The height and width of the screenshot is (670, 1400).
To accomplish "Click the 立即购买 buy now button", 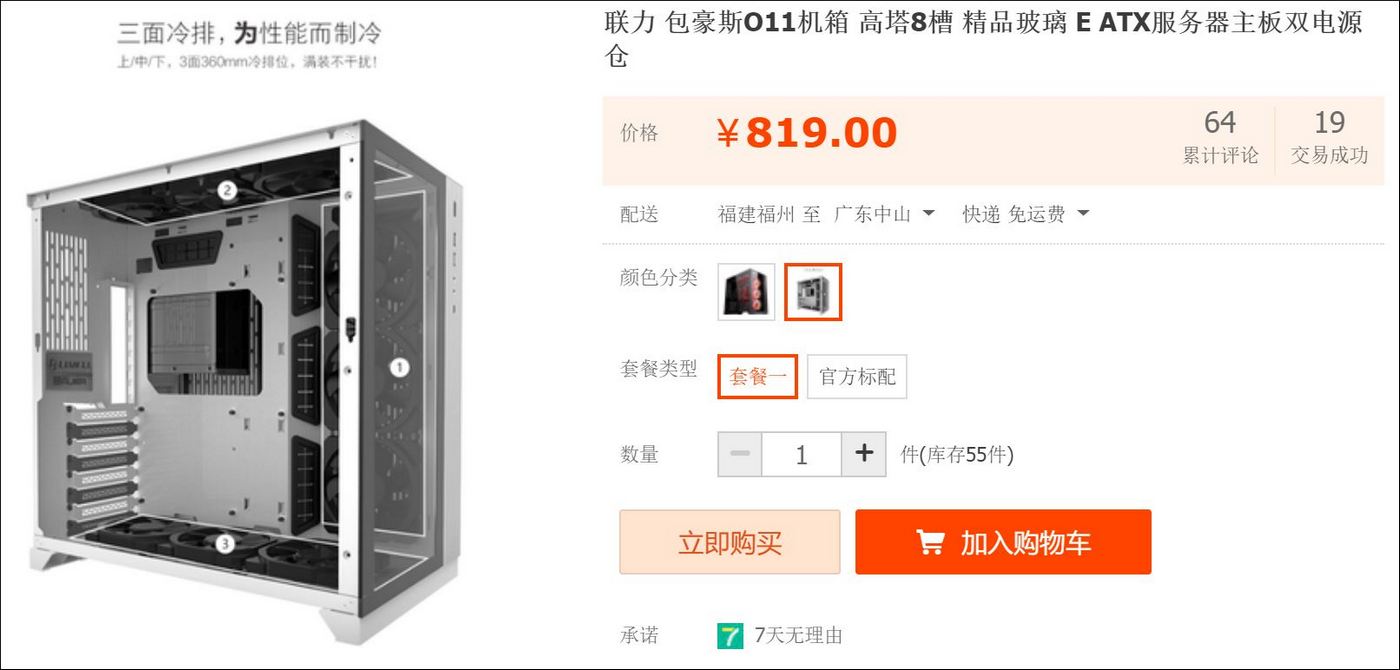I will [730, 542].
